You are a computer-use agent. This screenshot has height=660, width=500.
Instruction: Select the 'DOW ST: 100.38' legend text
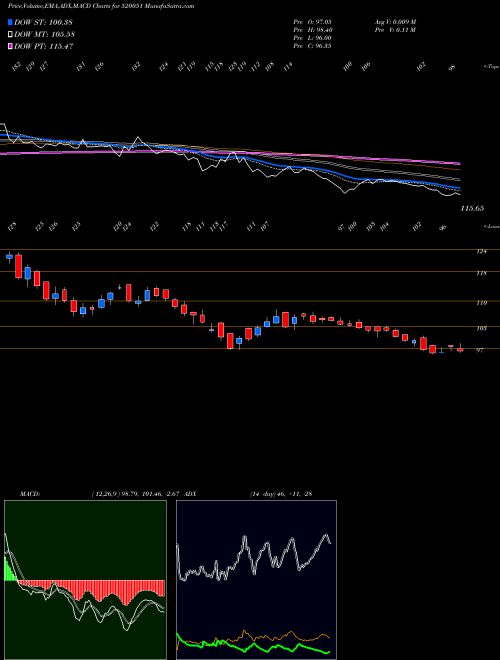pos(44,22)
